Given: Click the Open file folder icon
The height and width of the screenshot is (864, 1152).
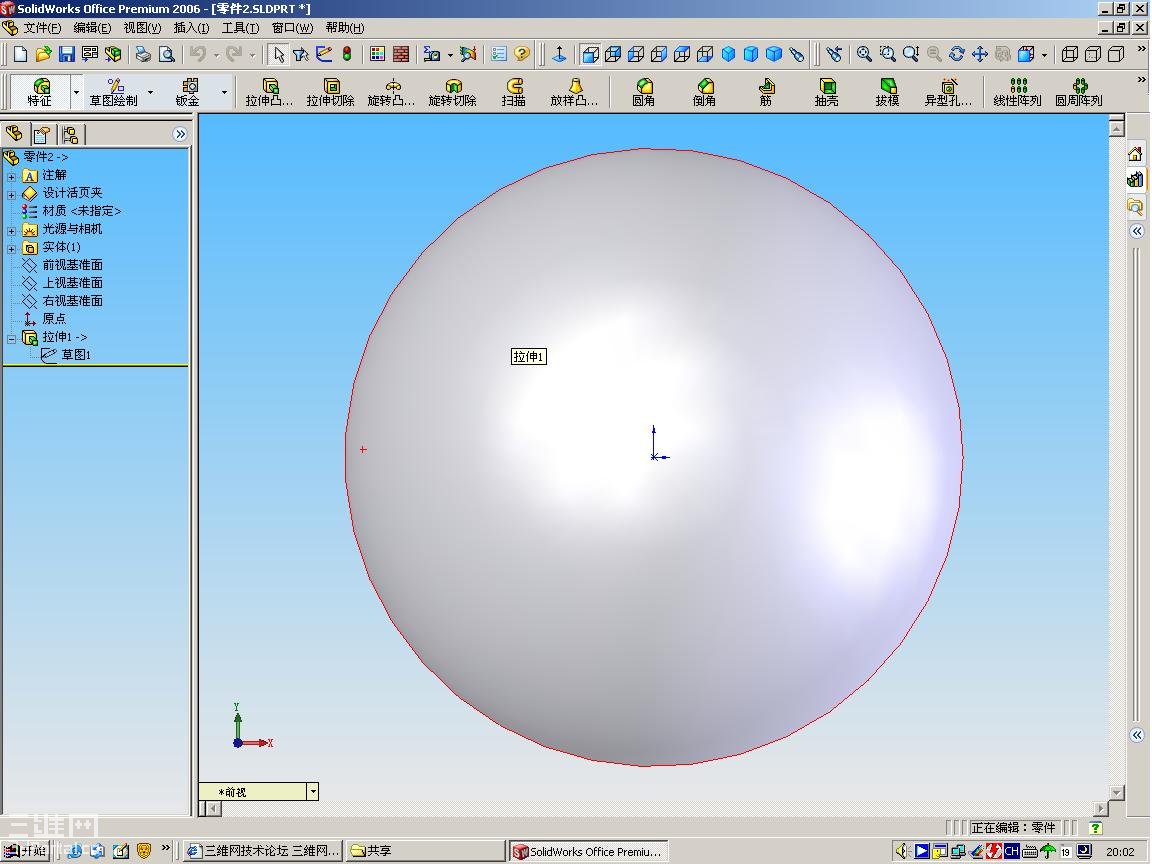Looking at the screenshot, I should point(44,54).
